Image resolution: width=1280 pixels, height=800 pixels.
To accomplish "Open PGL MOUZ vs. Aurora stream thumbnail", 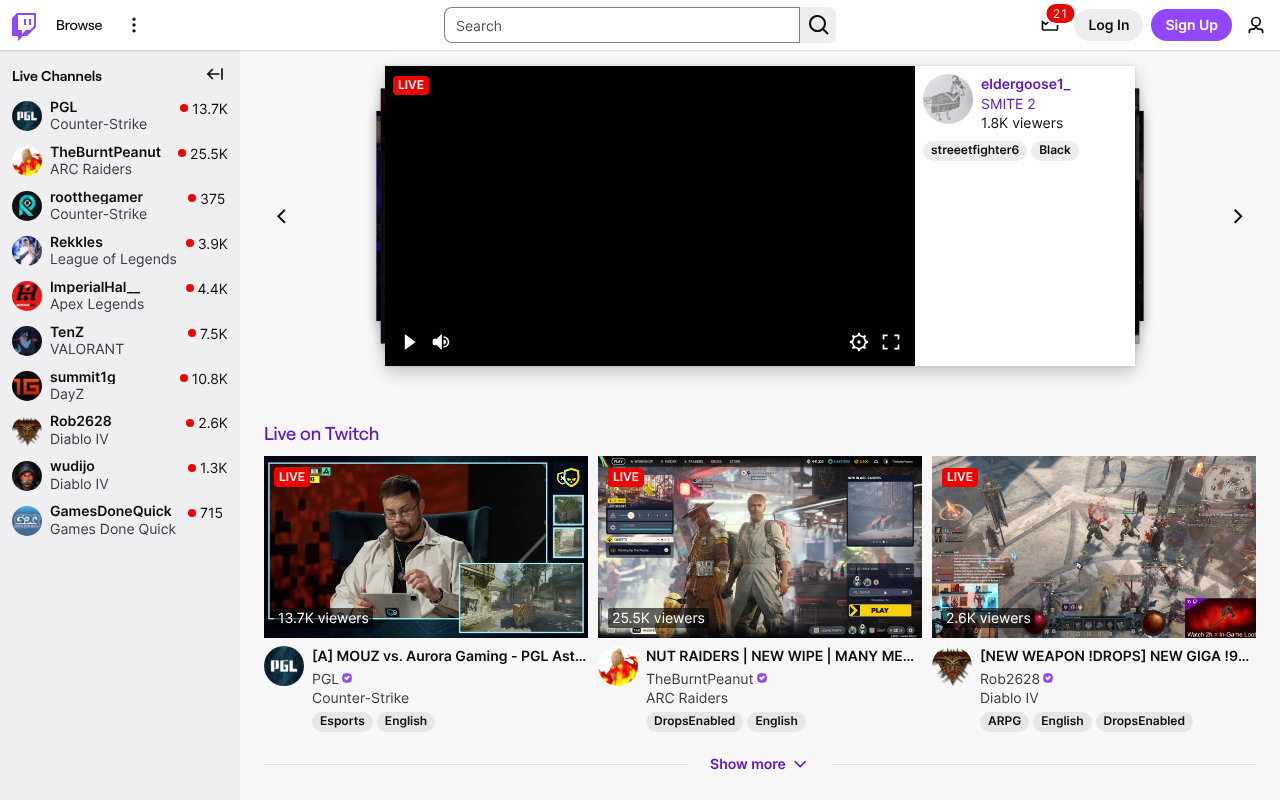I will pyautogui.click(x=426, y=547).
